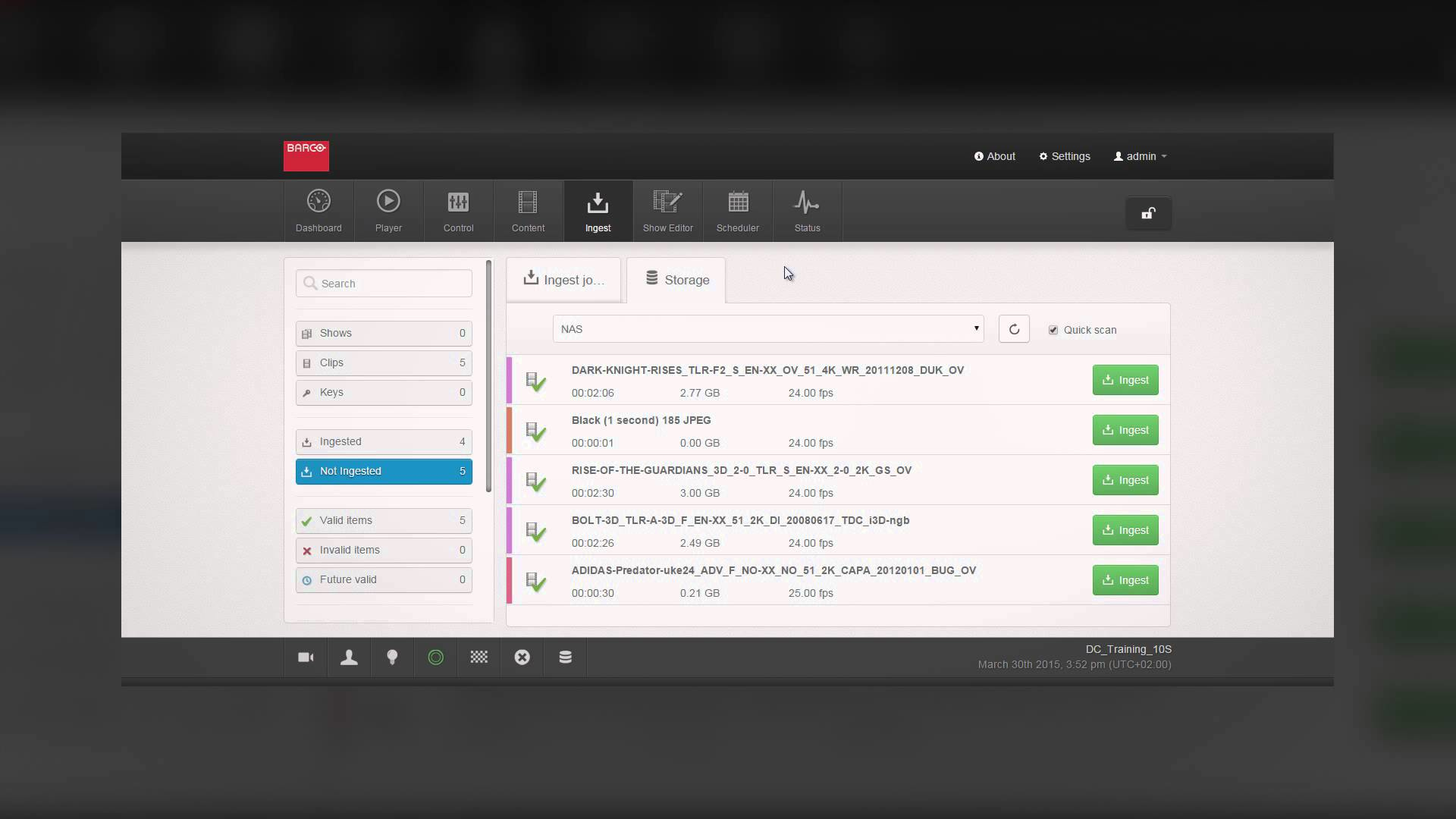This screenshot has height=819, width=1456.
Task: Toggle the Future valid filter
Action: pos(384,579)
